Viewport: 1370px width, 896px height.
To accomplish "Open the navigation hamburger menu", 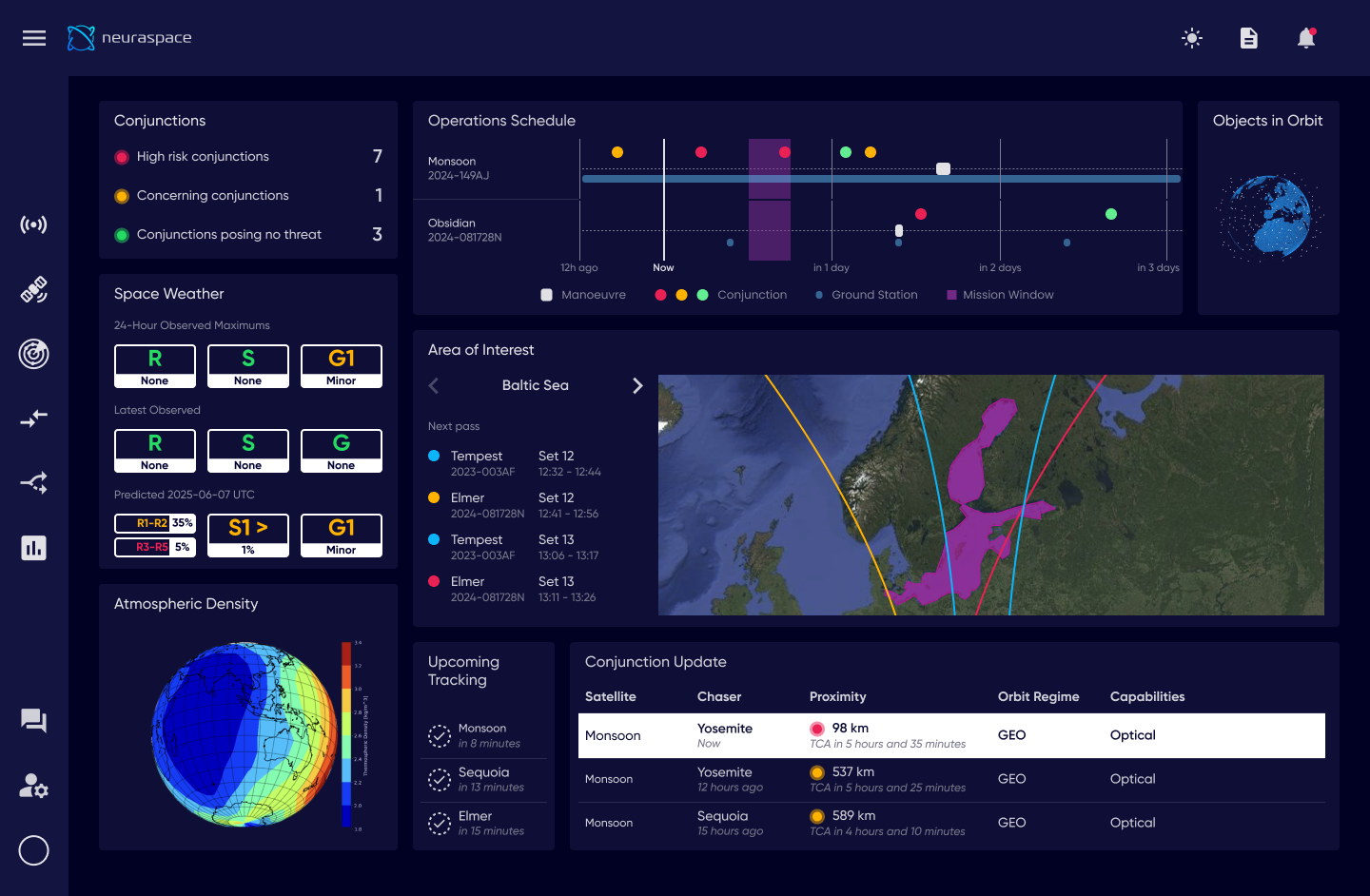I will coord(33,38).
